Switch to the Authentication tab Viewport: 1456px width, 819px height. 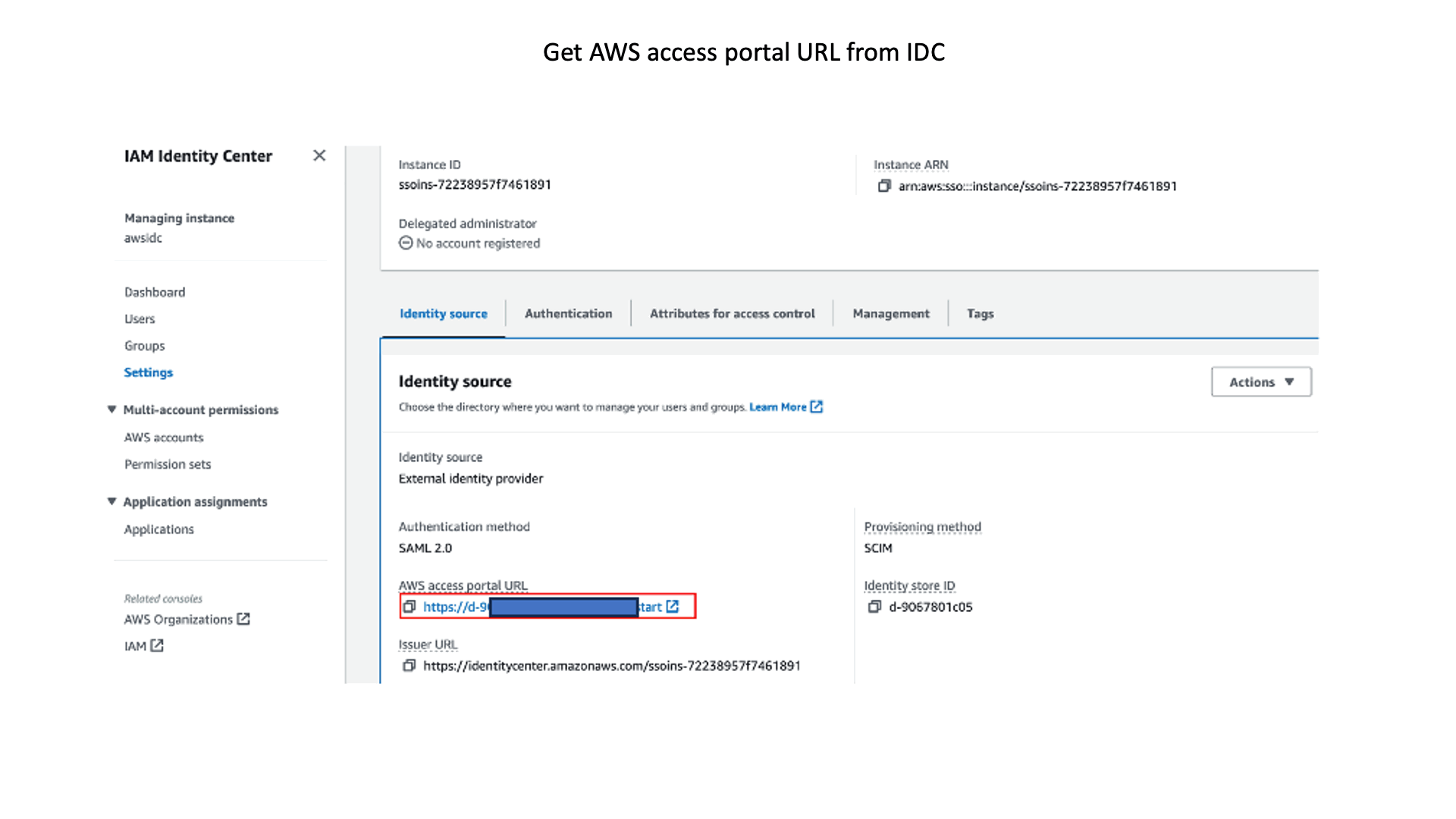click(x=568, y=313)
